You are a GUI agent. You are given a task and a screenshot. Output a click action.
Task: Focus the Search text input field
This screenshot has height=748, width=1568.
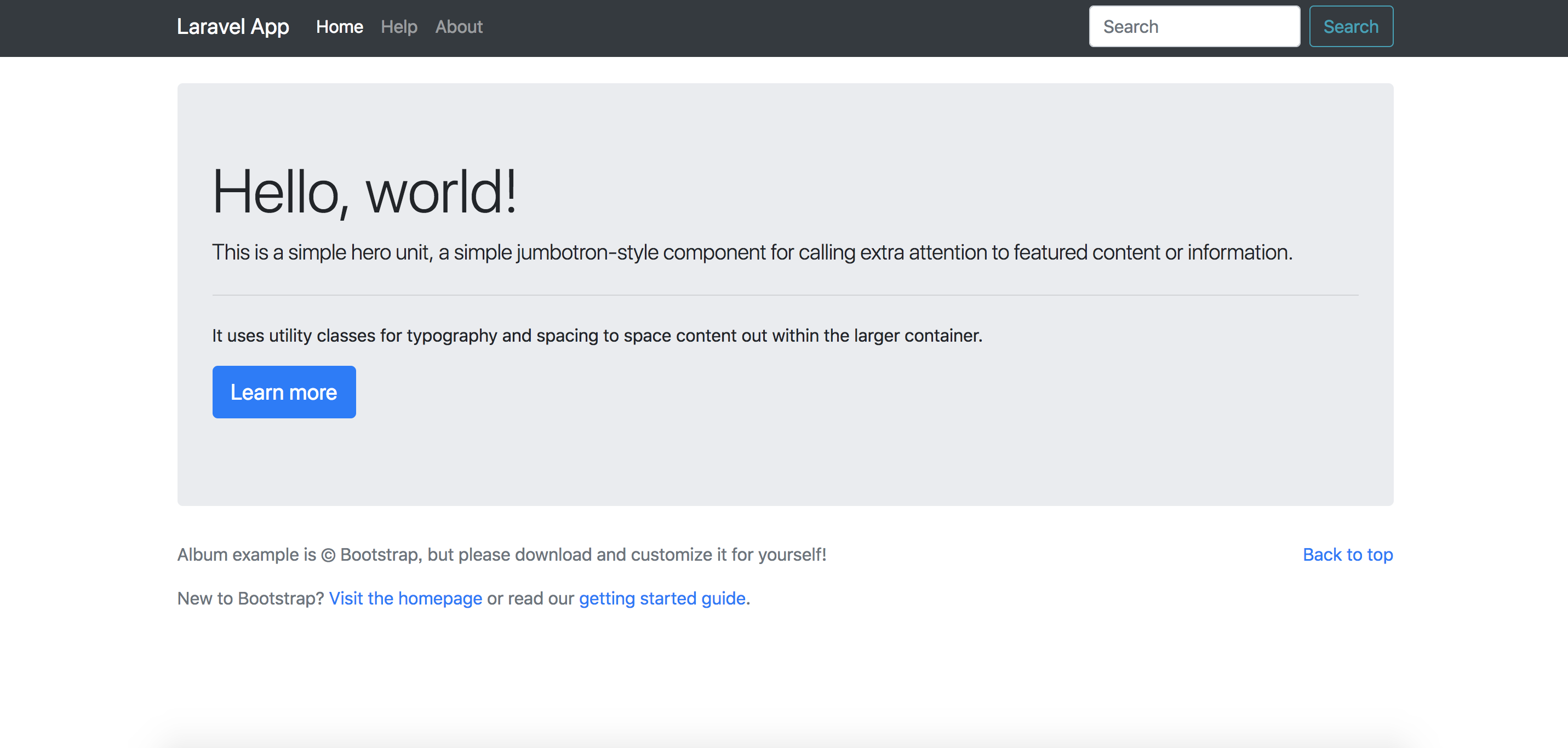(1194, 27)
